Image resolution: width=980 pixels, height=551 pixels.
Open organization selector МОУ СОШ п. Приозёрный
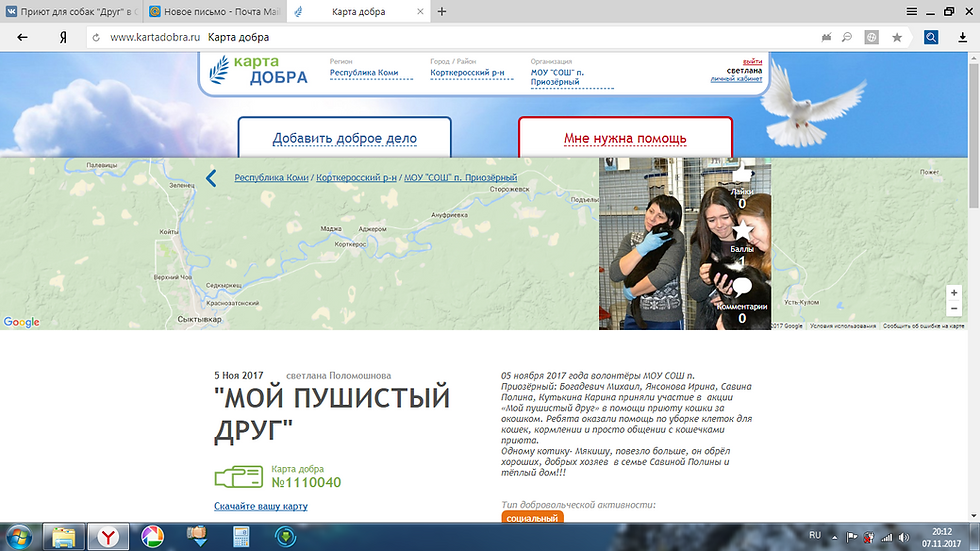[558, 77]
